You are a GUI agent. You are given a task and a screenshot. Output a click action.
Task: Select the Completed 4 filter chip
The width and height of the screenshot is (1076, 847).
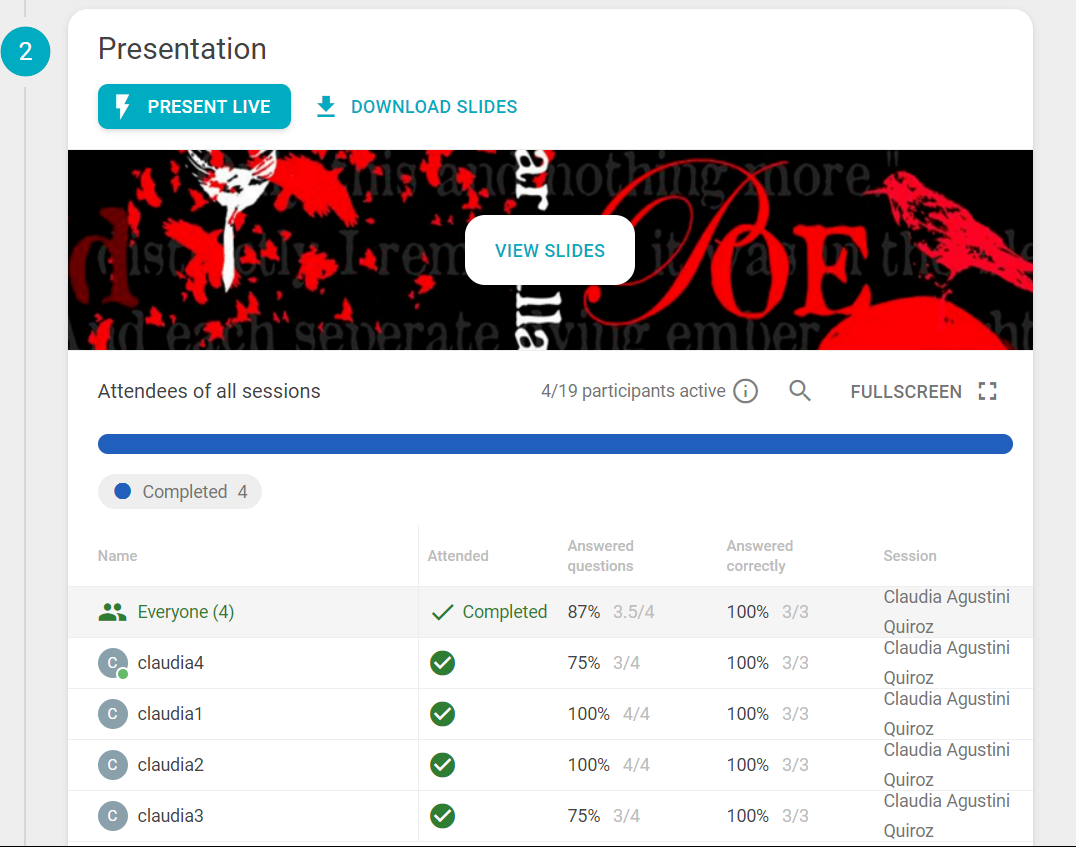pyautogui.click(x=180, y=491)
